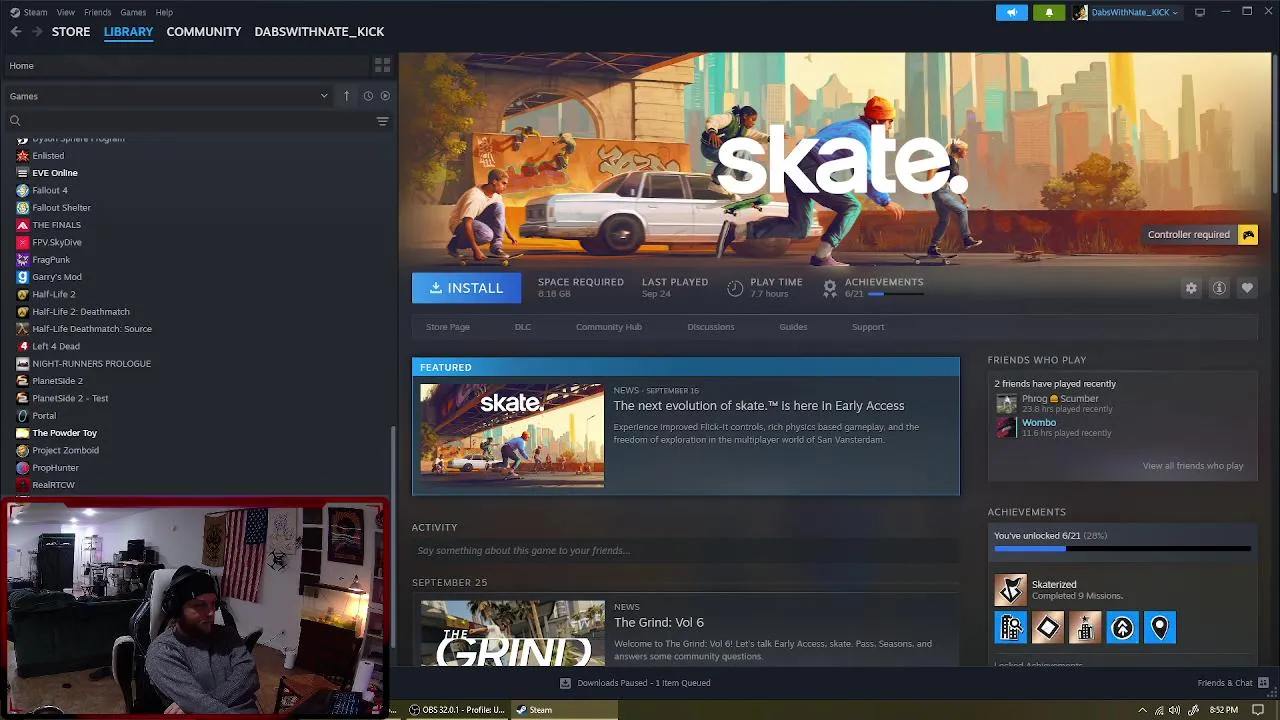1280x720 pixels.
Task: Switch to Big Picture mode monitor icon
Action: 1200,12
